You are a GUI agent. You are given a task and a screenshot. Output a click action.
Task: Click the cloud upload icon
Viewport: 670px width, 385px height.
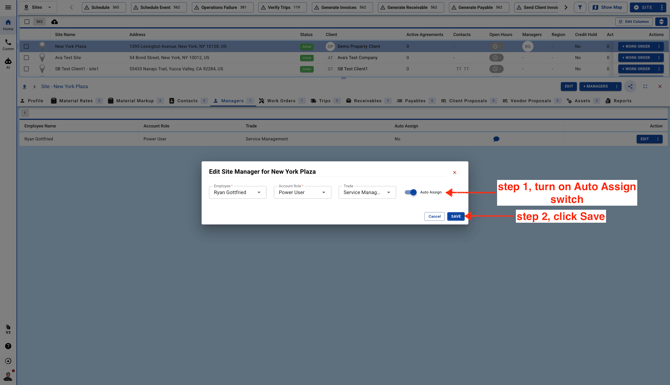coord(55,22)
